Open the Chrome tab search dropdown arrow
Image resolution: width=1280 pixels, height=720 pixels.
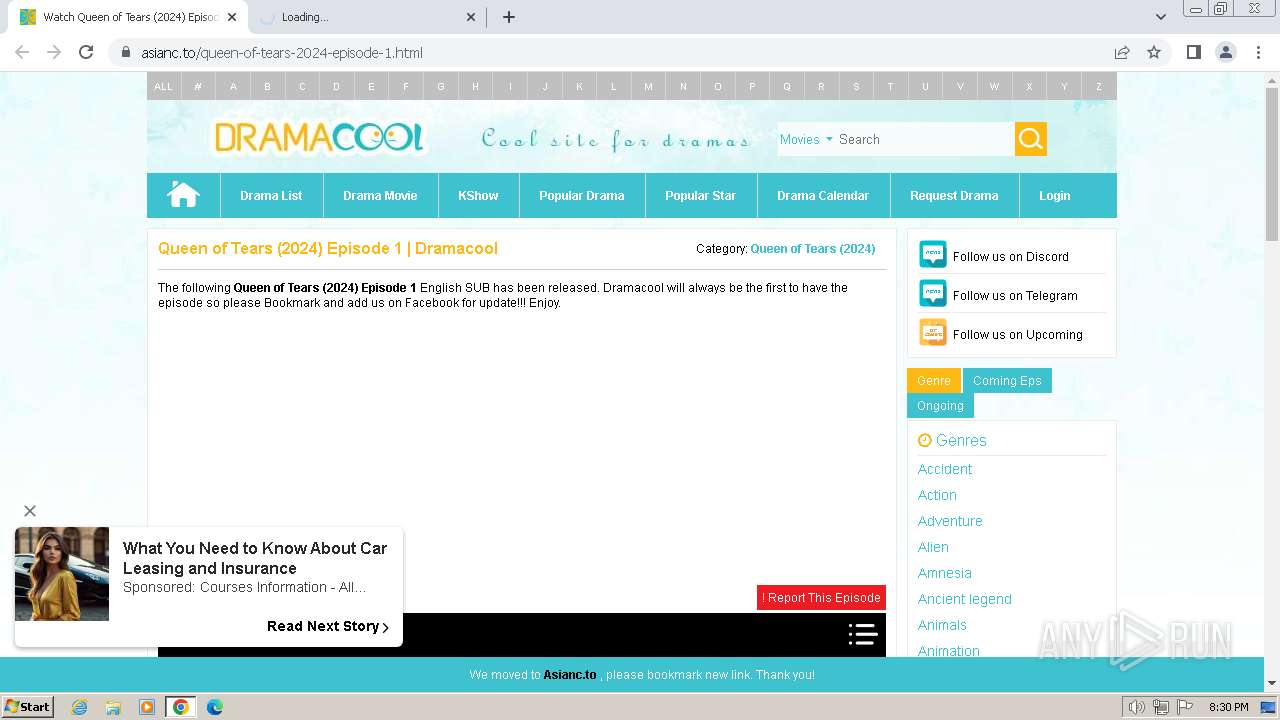[x=1161, y=17]
